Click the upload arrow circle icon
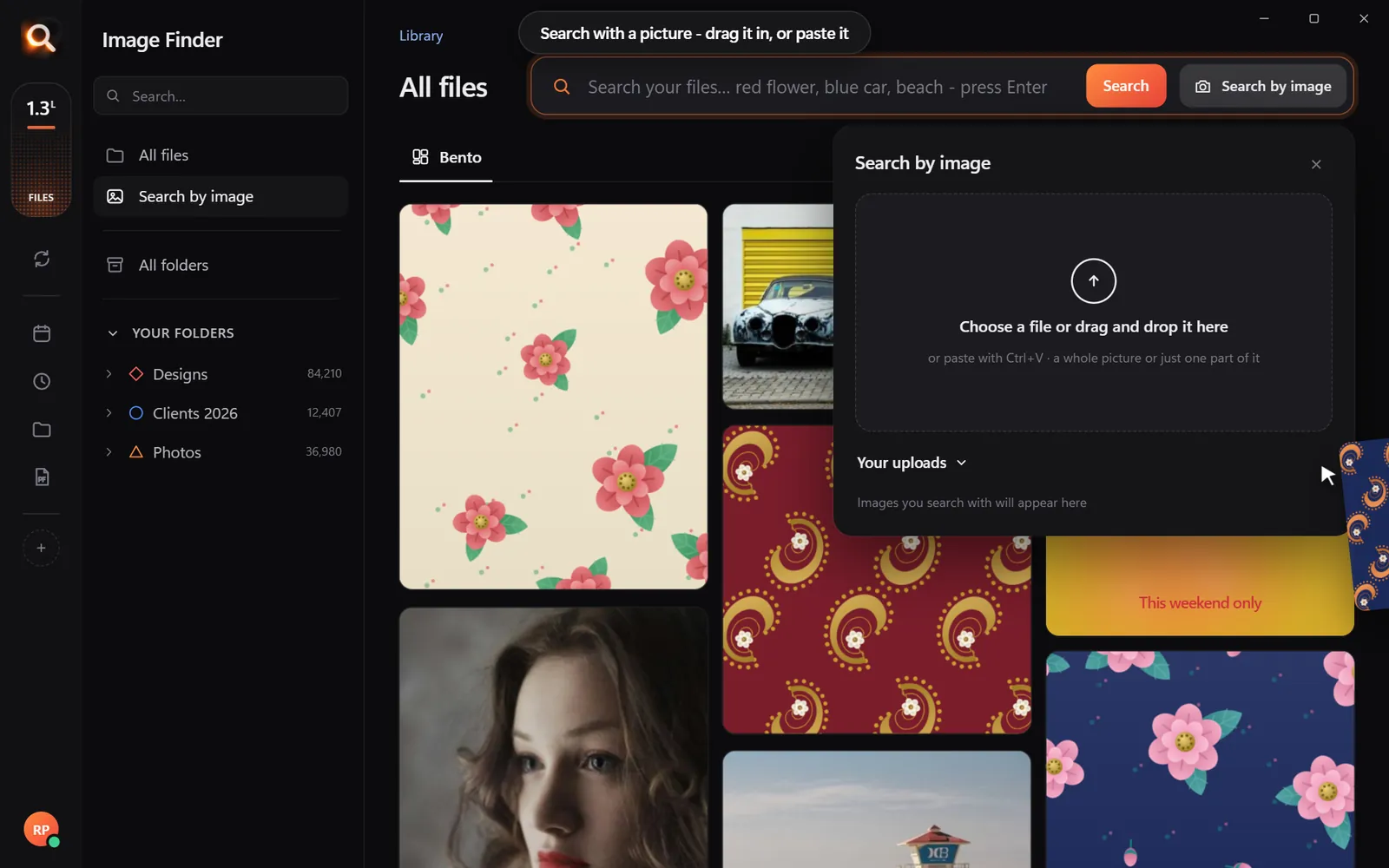This screenshot has width=1389, height=868. pyautogui.click(x=1093, y=281)
